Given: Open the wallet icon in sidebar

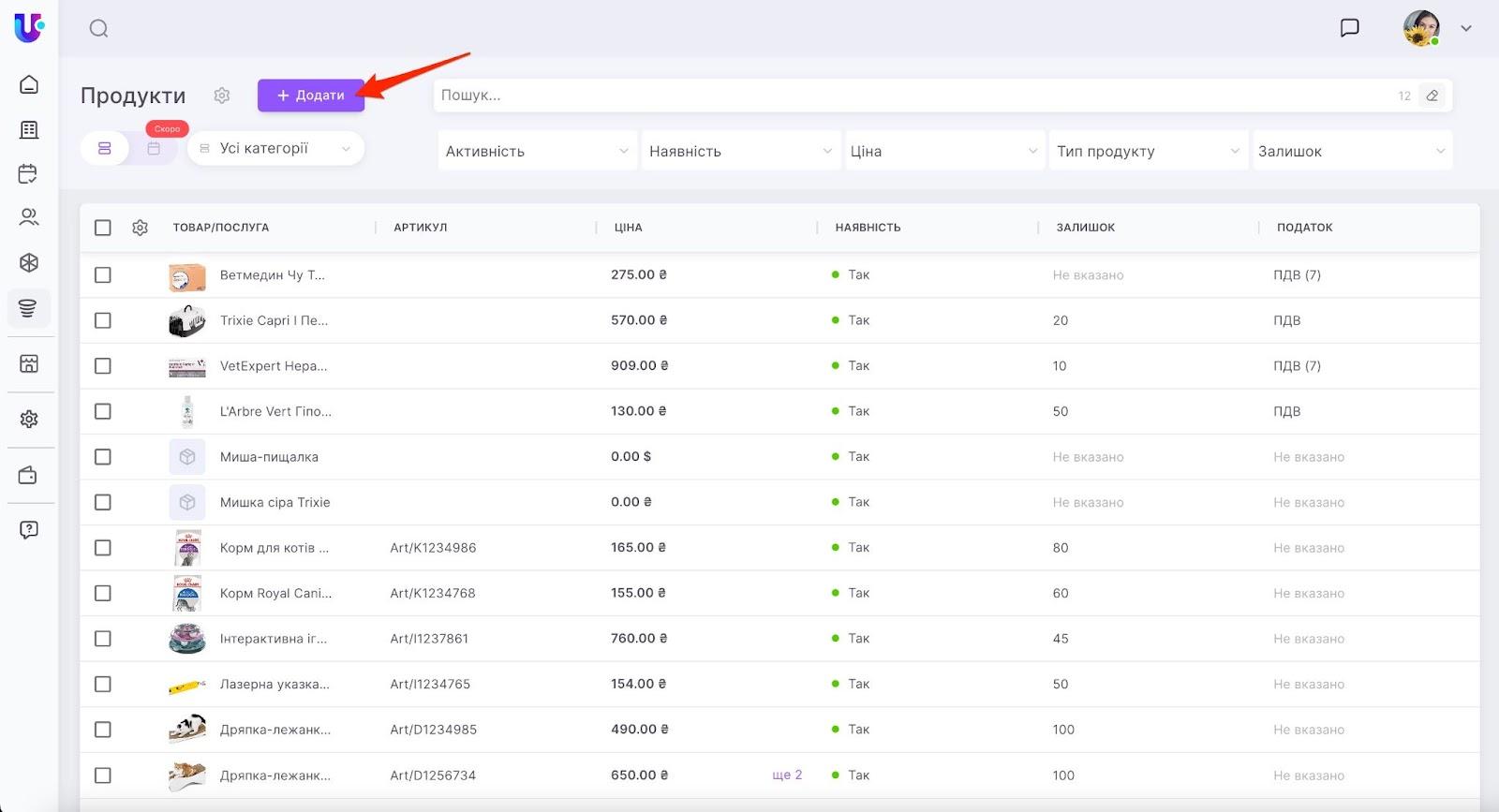Looking at the screenshot, I should [29, 476].
